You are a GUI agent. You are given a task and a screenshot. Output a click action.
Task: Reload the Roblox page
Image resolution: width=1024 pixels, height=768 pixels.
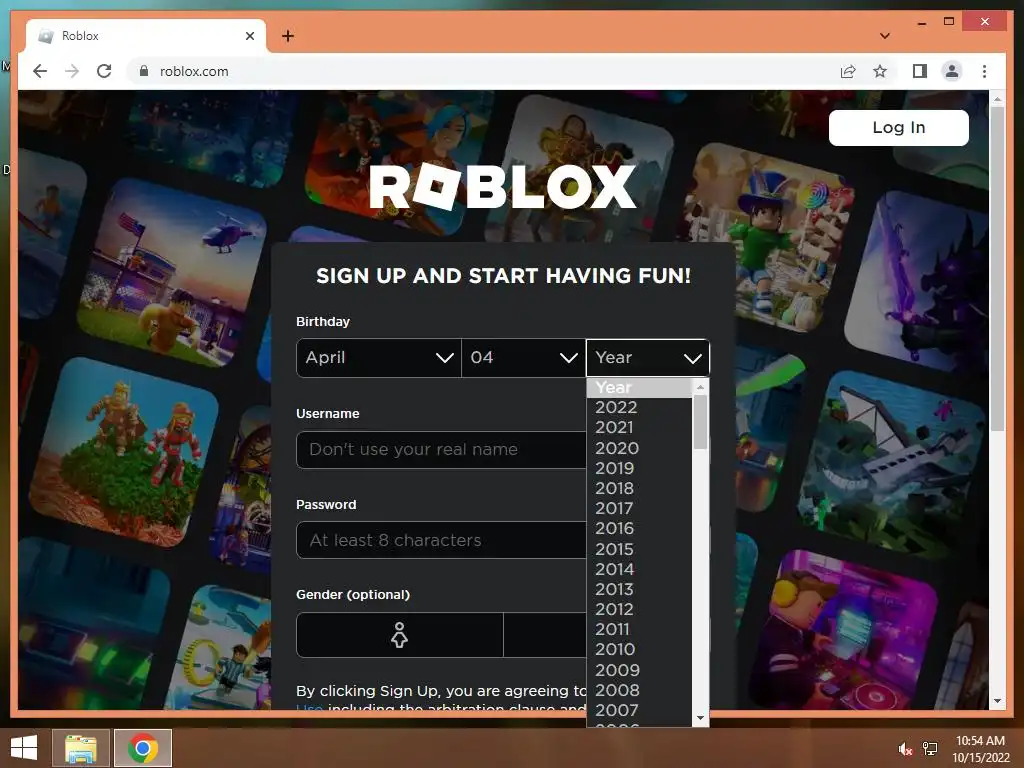(x=104, y=71)
